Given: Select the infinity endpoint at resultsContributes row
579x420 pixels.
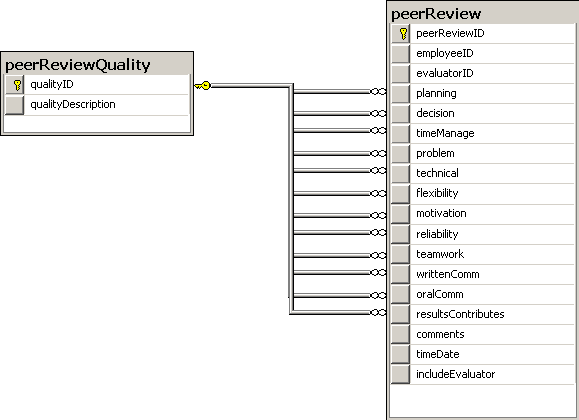Looking at the screenshot, I should click(378, 313).
